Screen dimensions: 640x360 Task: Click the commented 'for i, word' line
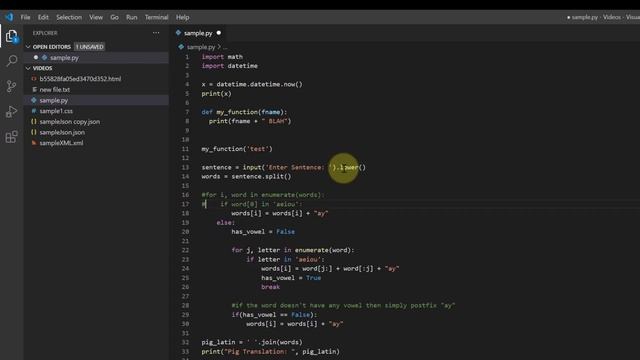(263, 195)
